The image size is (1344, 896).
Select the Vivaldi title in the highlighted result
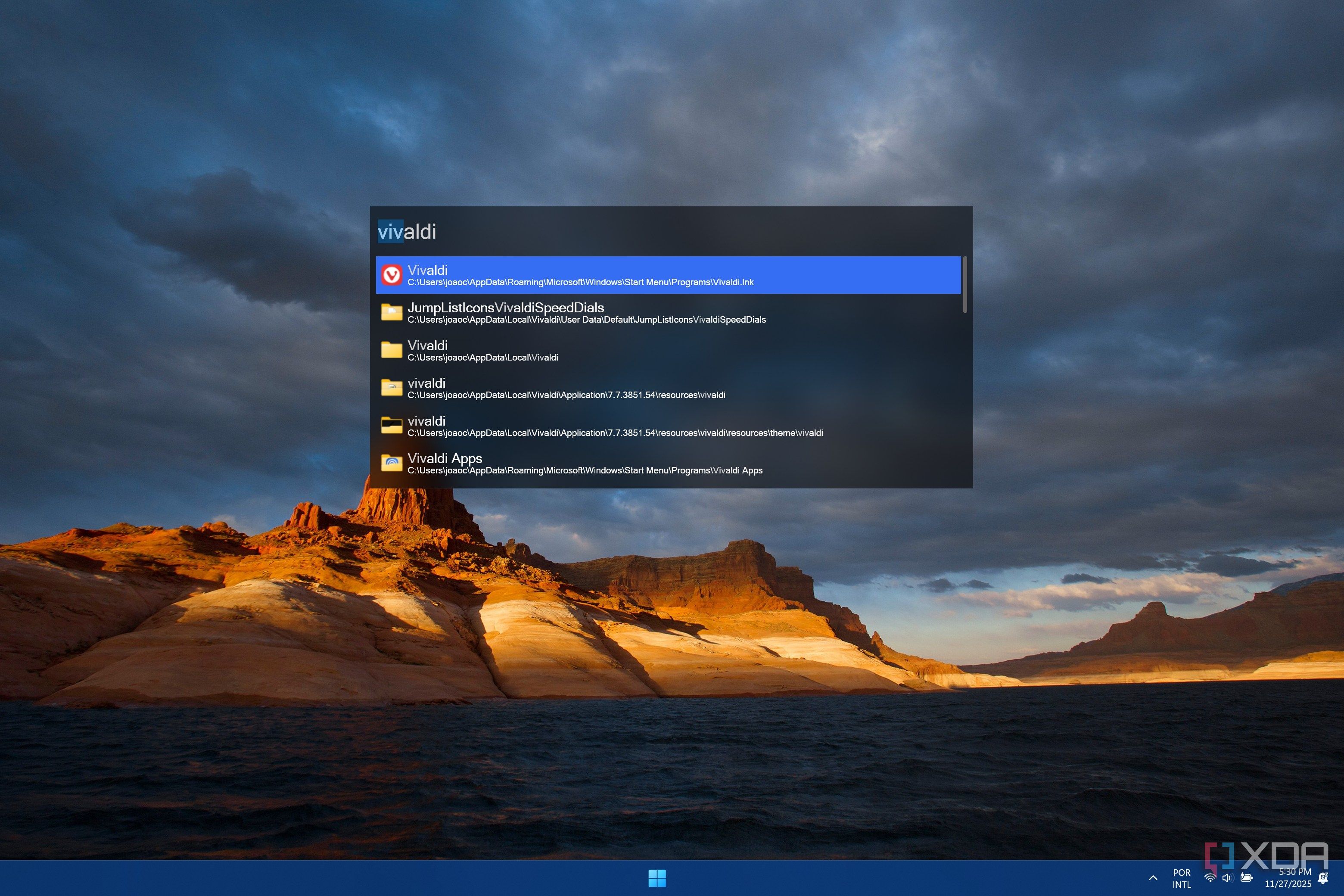click(427, 270)
